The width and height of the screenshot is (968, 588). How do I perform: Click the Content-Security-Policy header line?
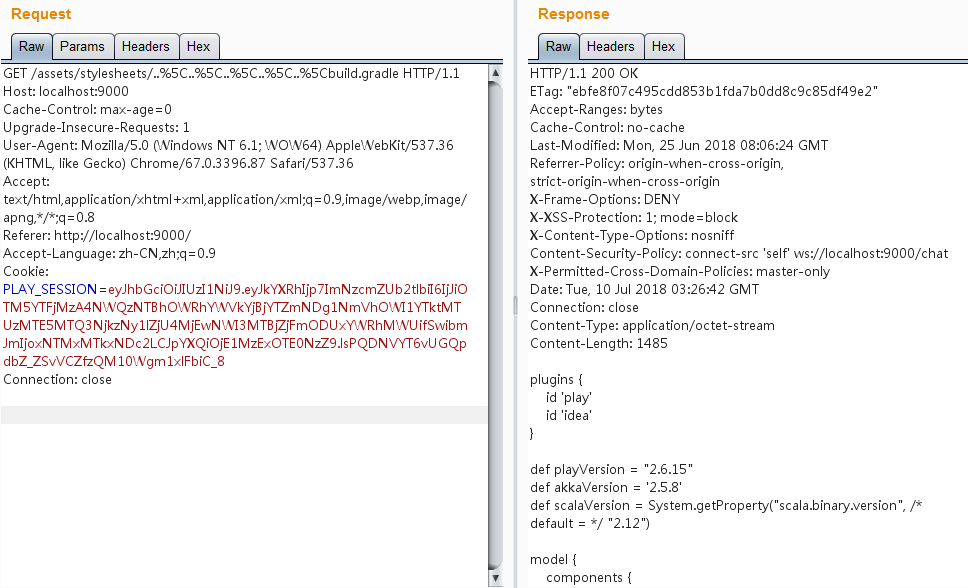[x=739, y=253]
